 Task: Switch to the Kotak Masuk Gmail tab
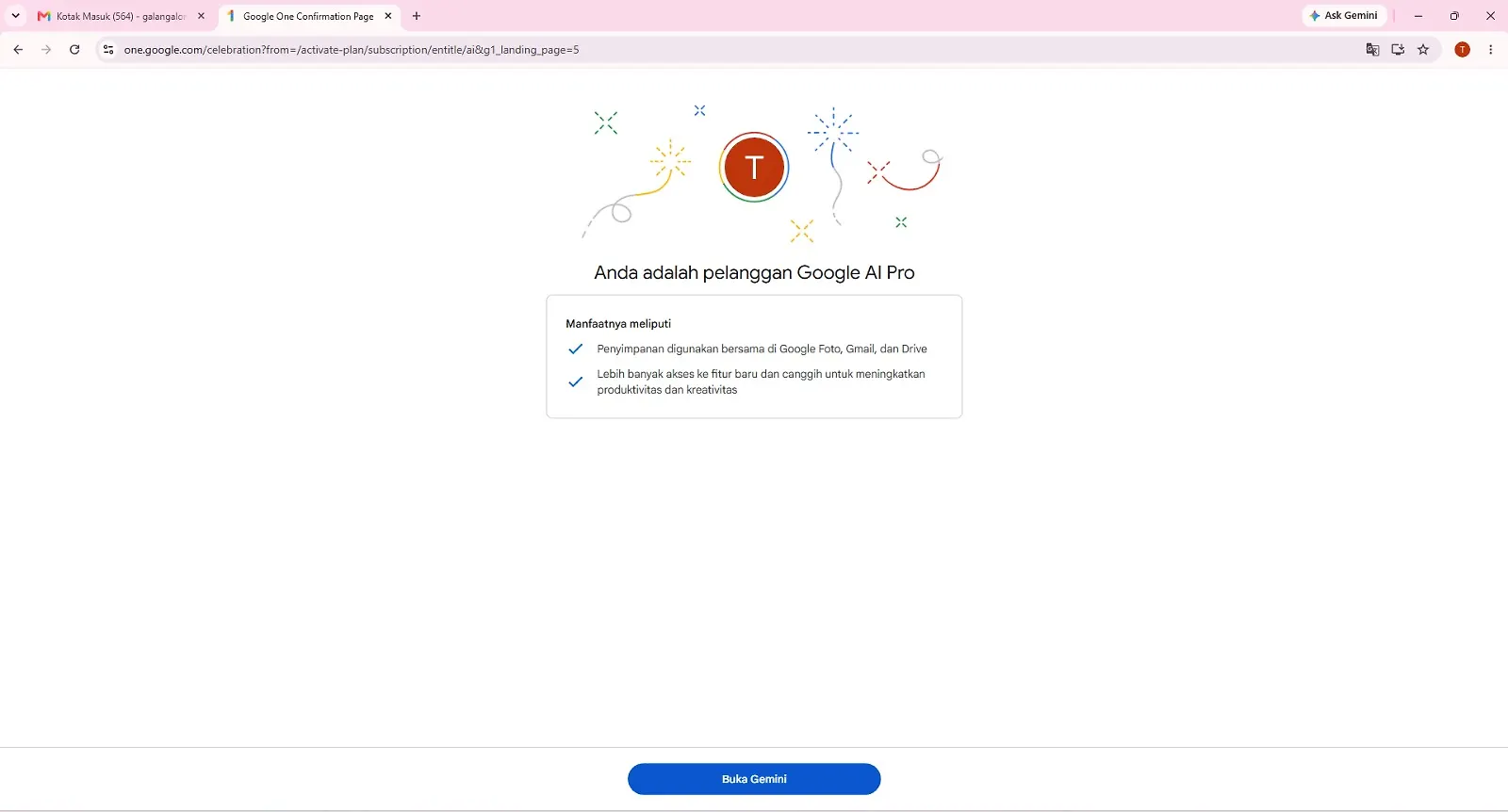121,16
